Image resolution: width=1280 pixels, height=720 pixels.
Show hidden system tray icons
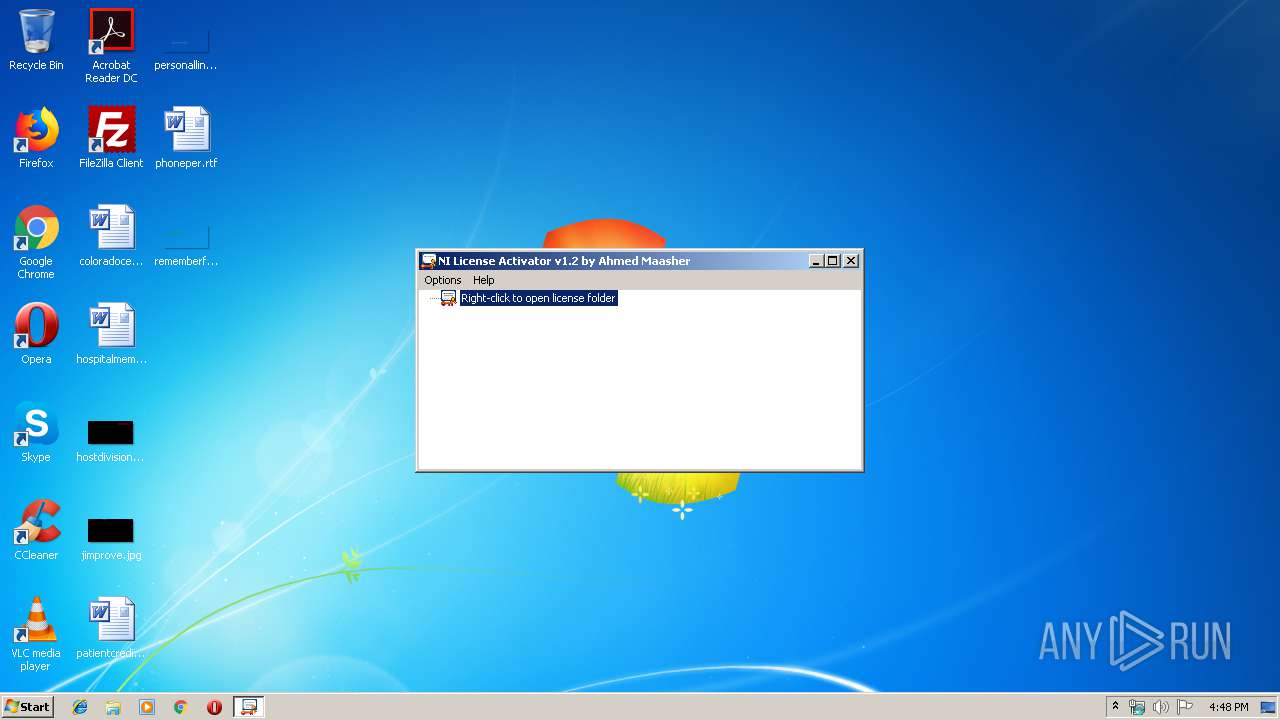tap(1115, 707)
